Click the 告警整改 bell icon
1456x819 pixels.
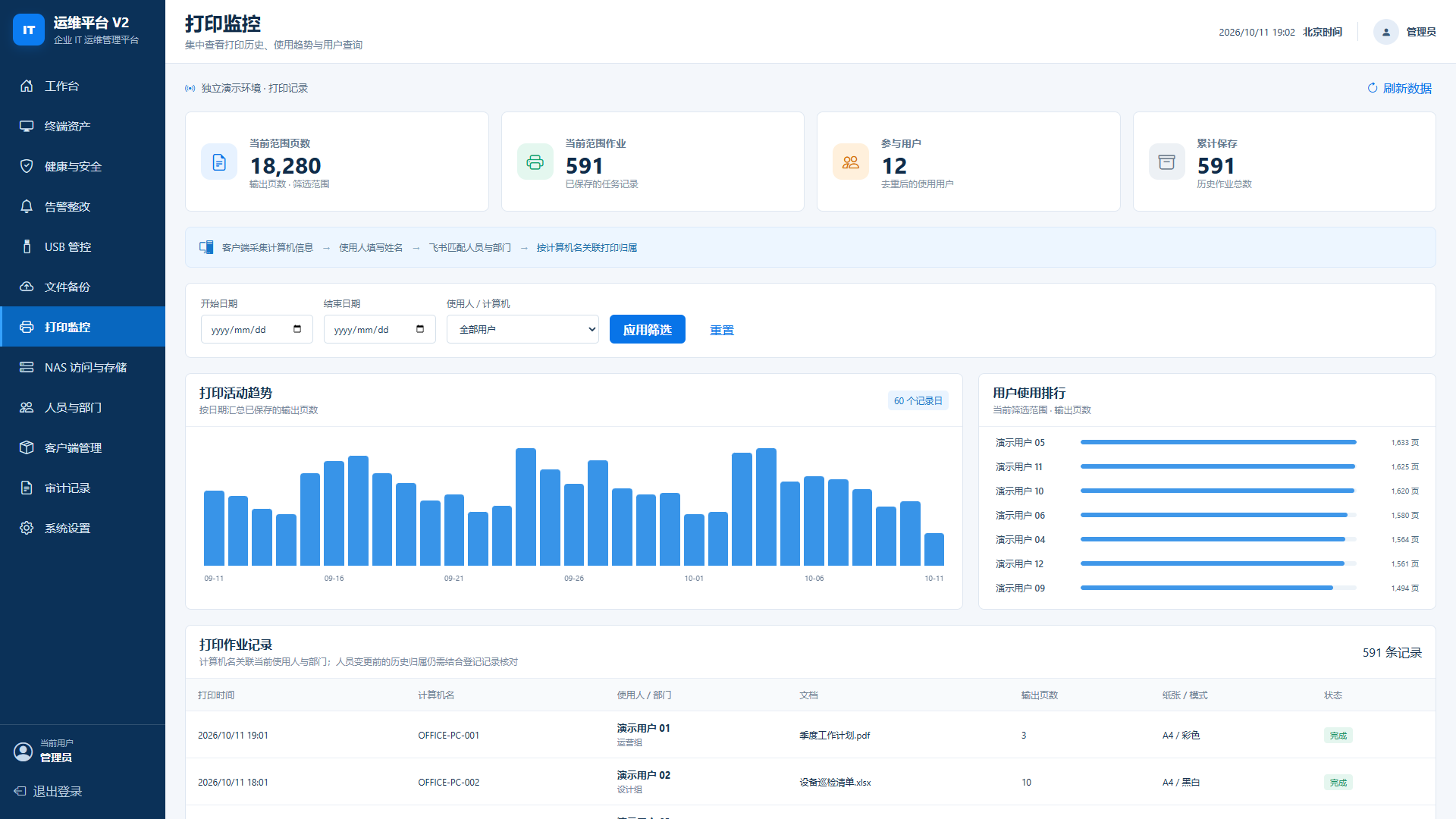point(27,206)
